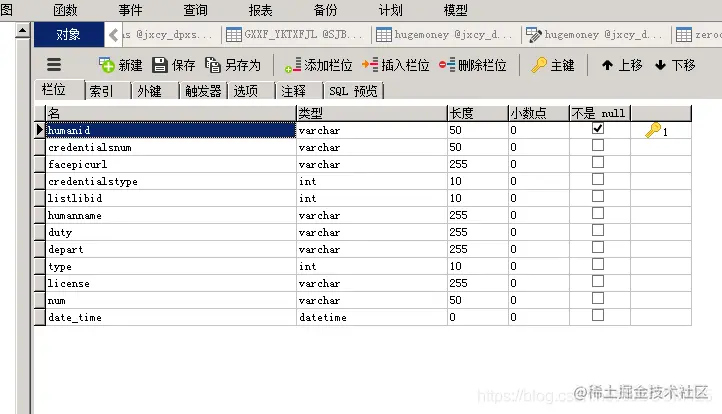The height and width of the screenshot is (414, 722).
Task: Click the int type cell for credentialstype
Action: [372, 181]
